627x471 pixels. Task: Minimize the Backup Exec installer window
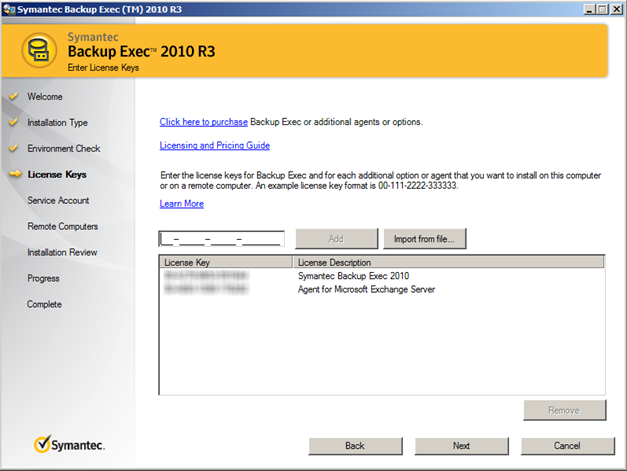pos(589,9)
